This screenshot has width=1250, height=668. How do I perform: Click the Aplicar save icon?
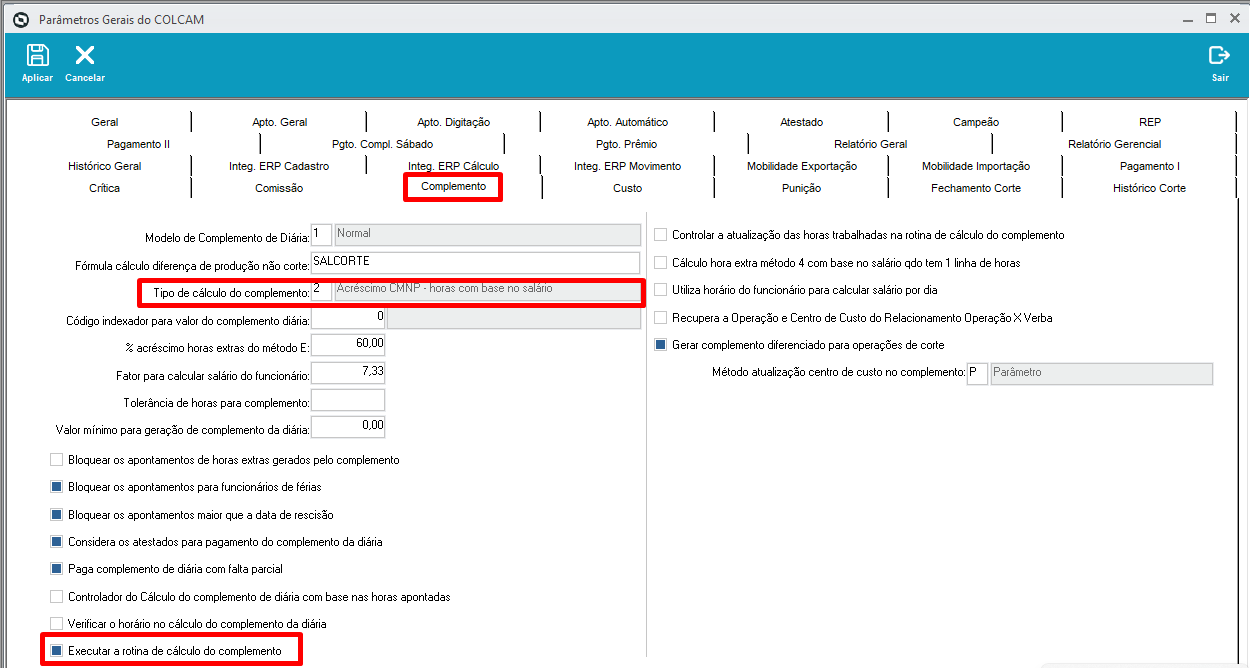coord(37,56)
